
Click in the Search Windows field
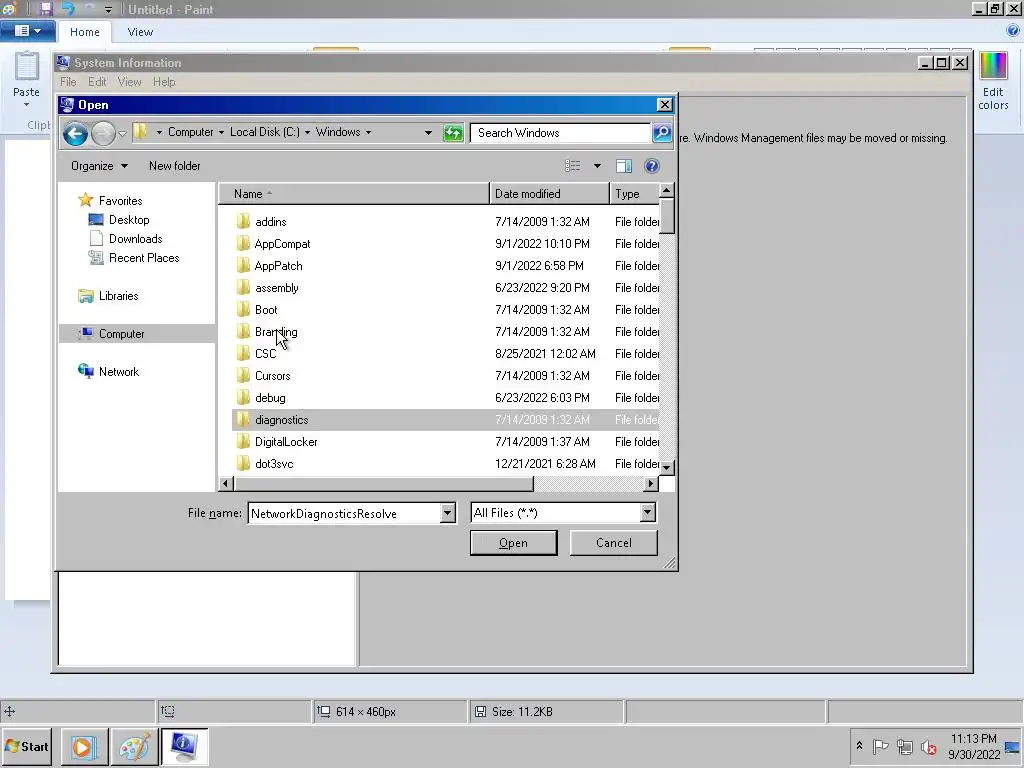[x=560, y=133]
